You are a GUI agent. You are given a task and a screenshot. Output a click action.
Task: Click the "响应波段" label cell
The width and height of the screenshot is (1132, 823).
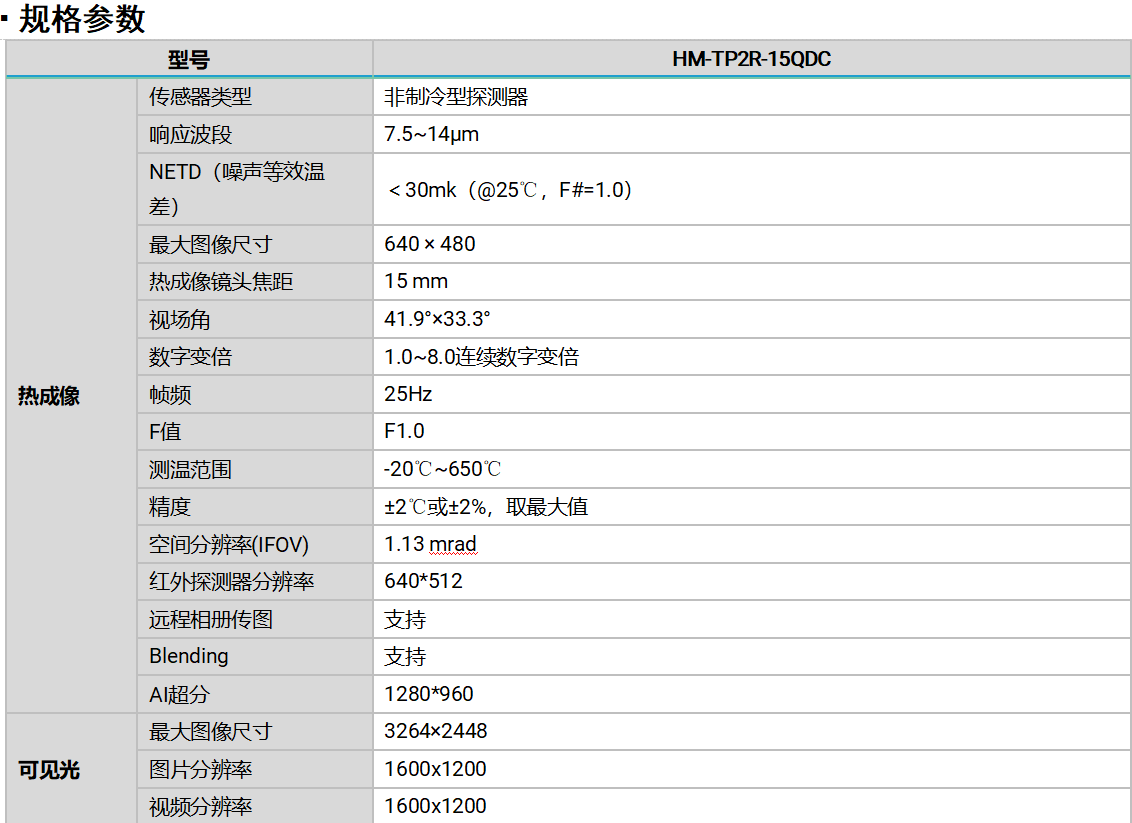[x=255, y=134]
